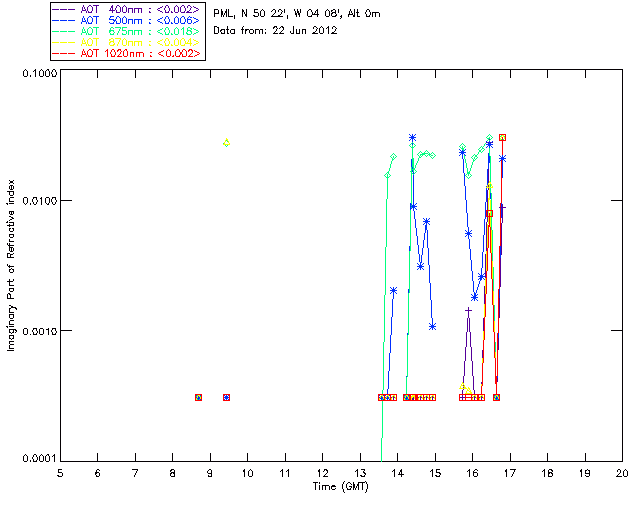Image resolution: width=640 pixels, height=512 pixels.
Task: Click the x-axis tick label 11
Action: [285, 473]
